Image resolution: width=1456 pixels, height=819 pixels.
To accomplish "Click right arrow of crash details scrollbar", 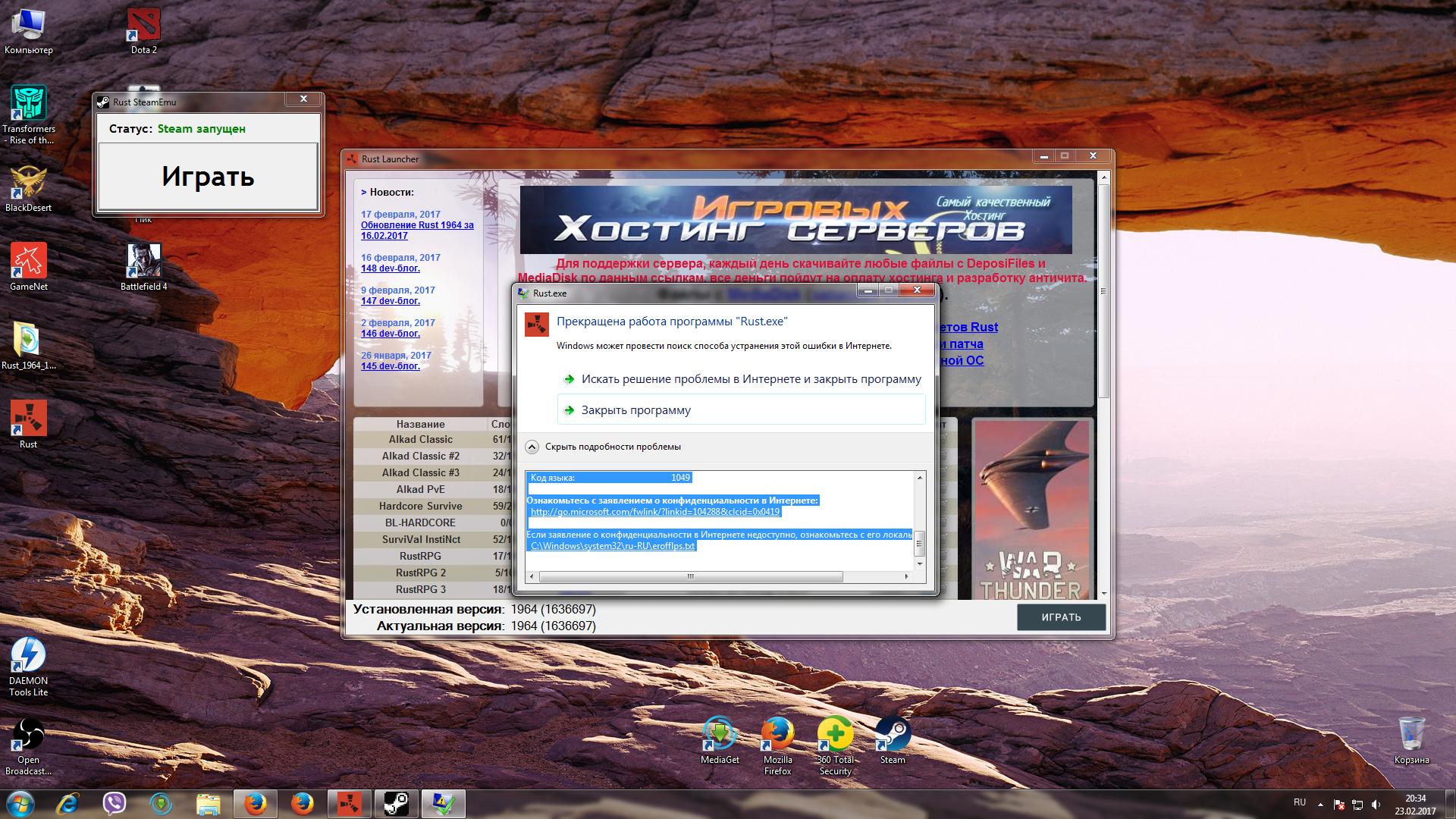I will 906,576.
